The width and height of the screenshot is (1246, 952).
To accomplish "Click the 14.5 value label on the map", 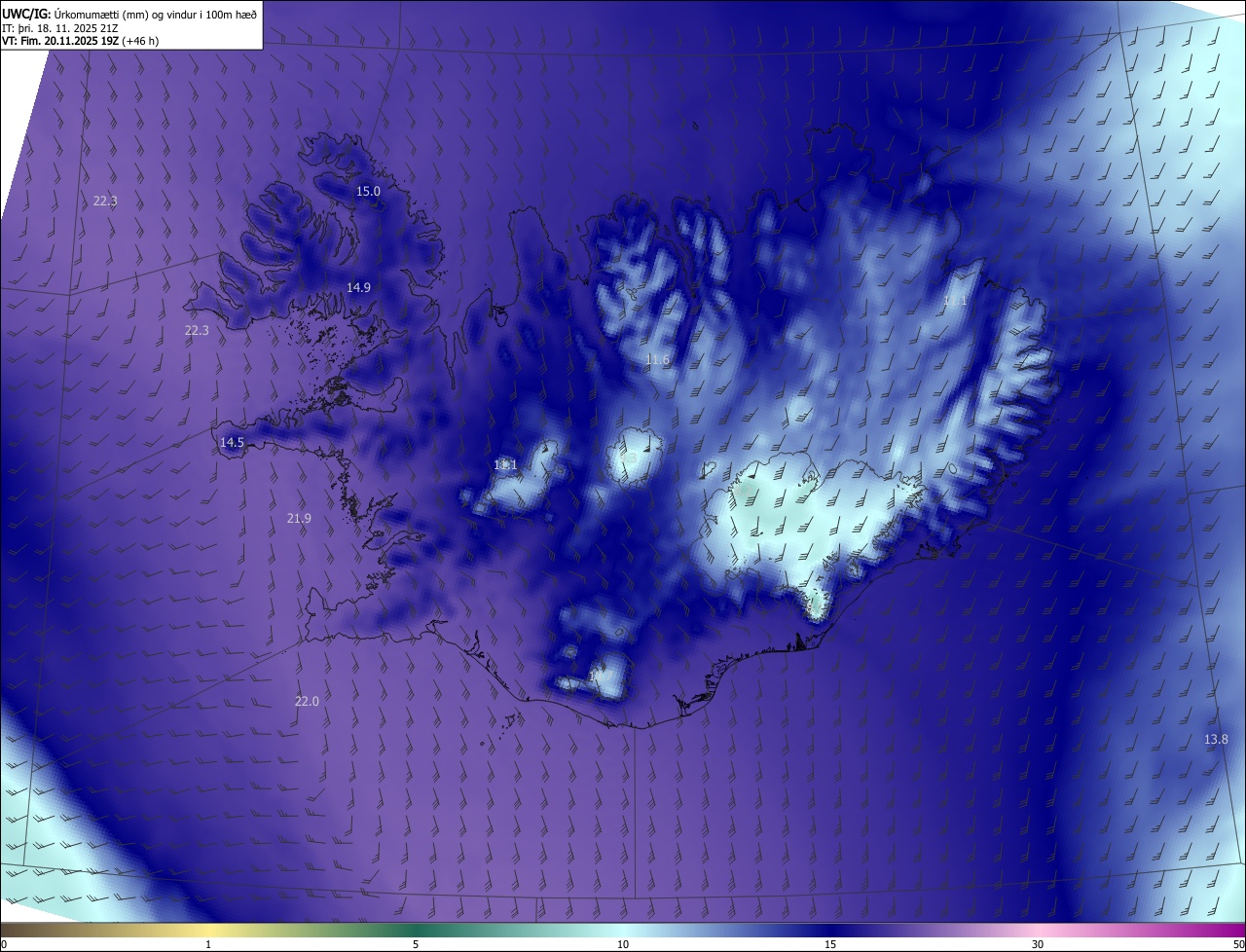I will click(x=232, y=442).
